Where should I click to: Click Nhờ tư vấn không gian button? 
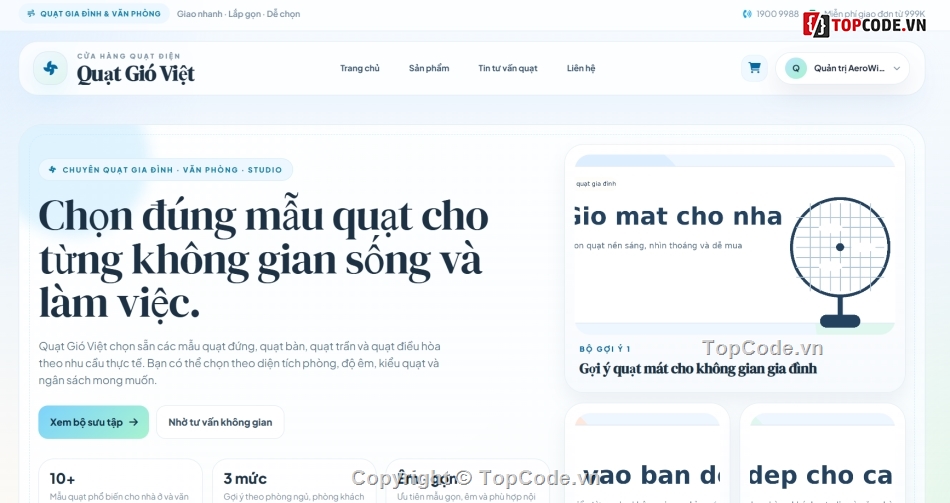(221, 422)
